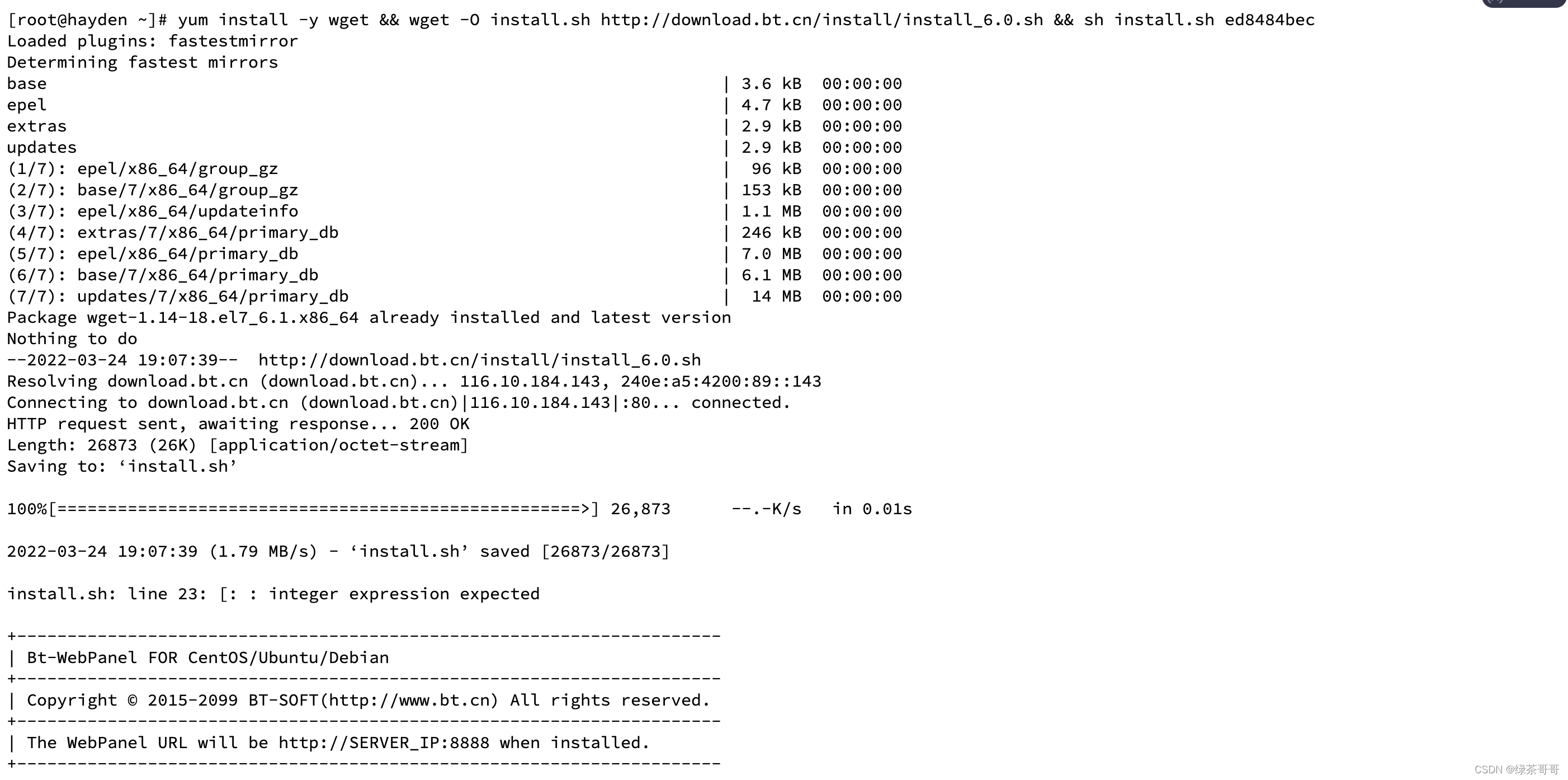
Task: Click the "Saving to: 'install.sh'" line
Action: (x=122, y=467)
